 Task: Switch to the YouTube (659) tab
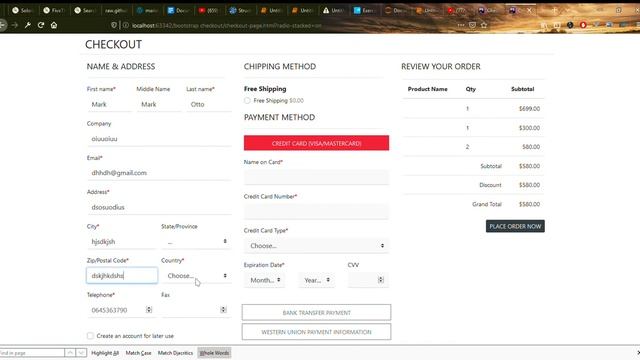coord(209,10)
